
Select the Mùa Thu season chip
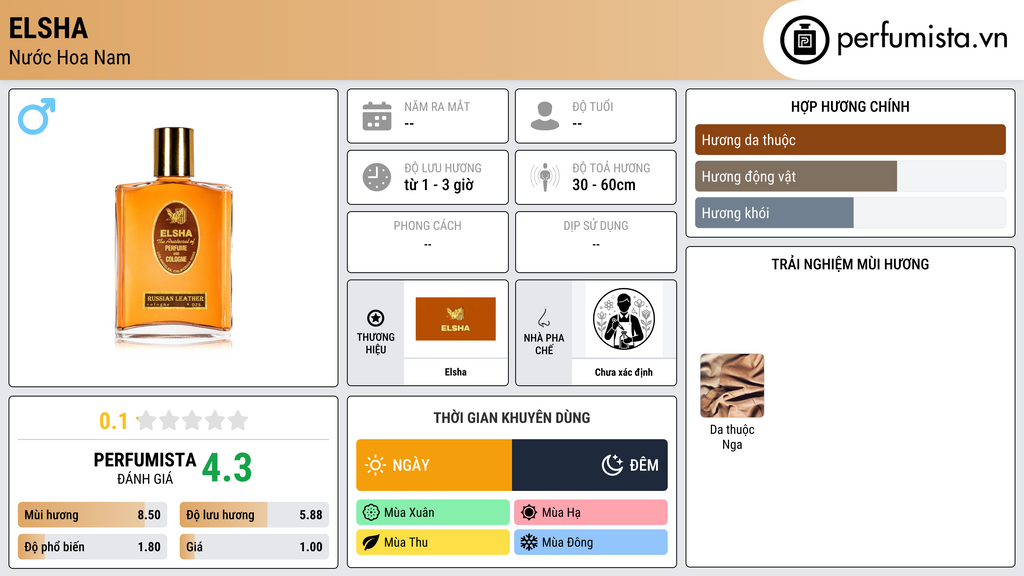pyautogui.click(x=433, y=542)
